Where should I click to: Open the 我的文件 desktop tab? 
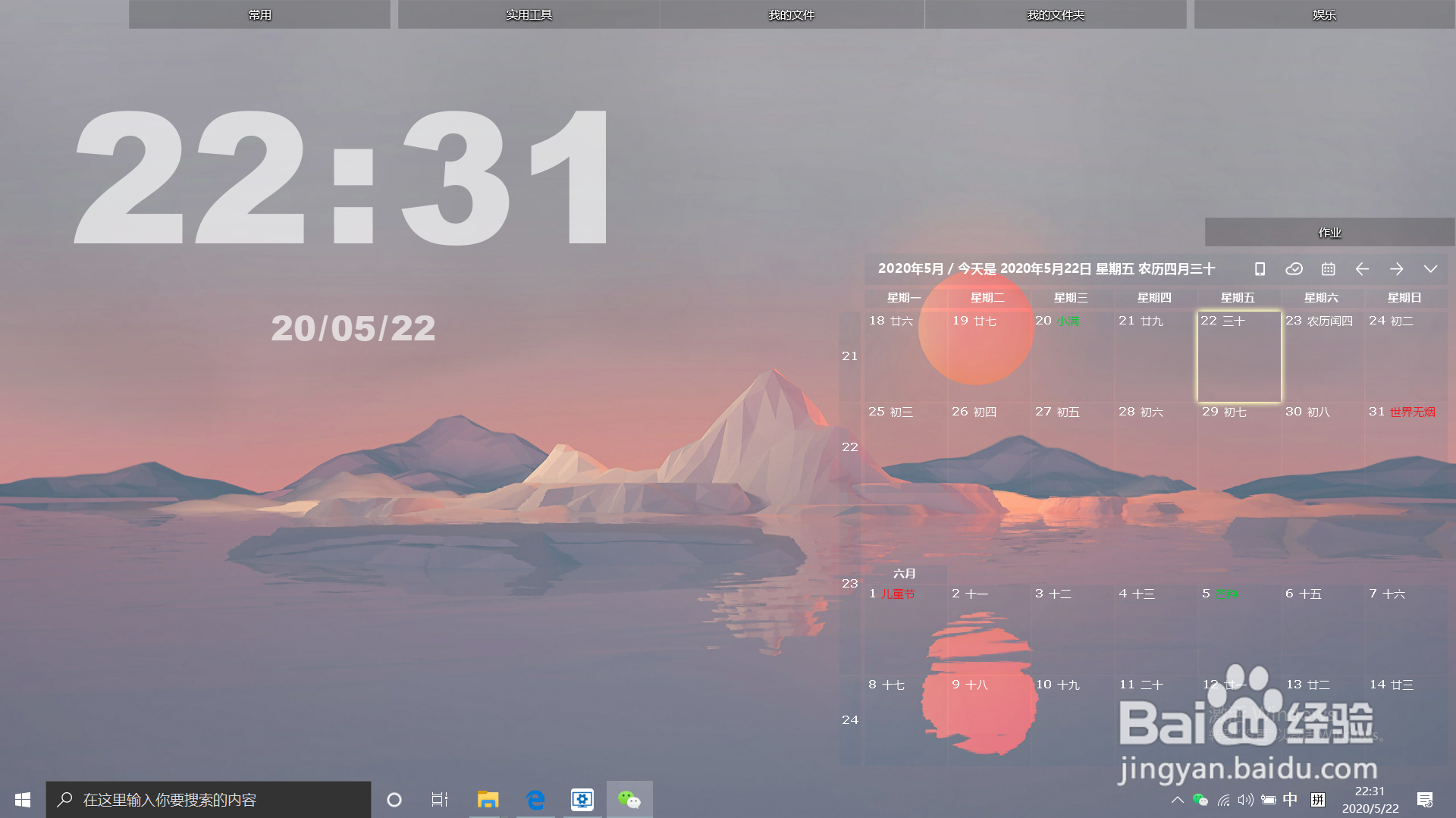click(792, 14)
